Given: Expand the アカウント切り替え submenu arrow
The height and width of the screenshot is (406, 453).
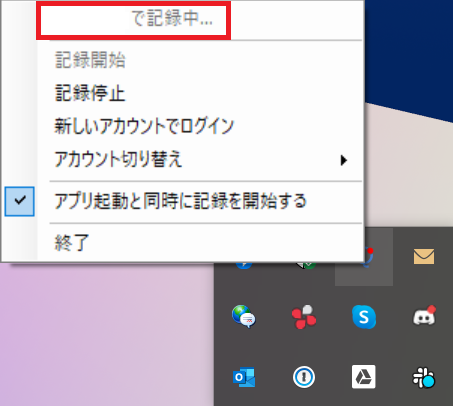Looking at the screenshot, I should (344, 160).
